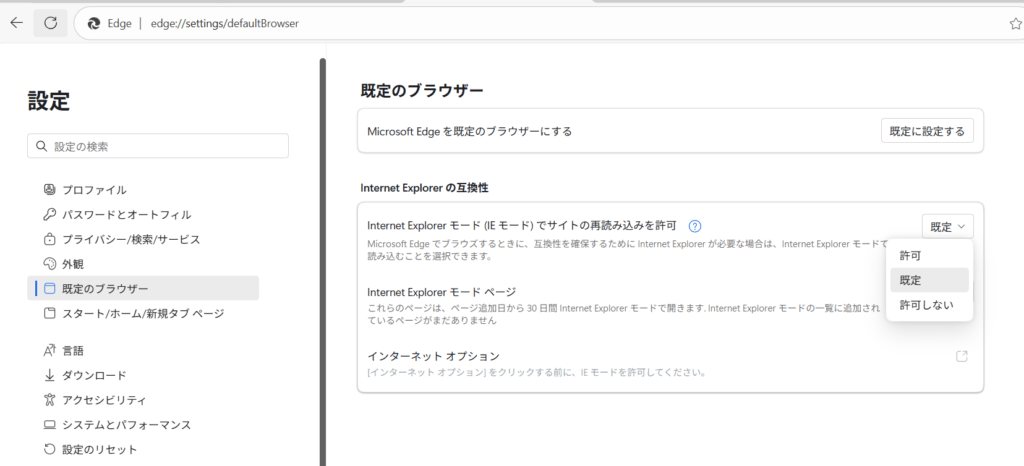Open the IE mode 既定 dropdown
The width and height of the screenshot is (1024, 466).
(947, 227)
